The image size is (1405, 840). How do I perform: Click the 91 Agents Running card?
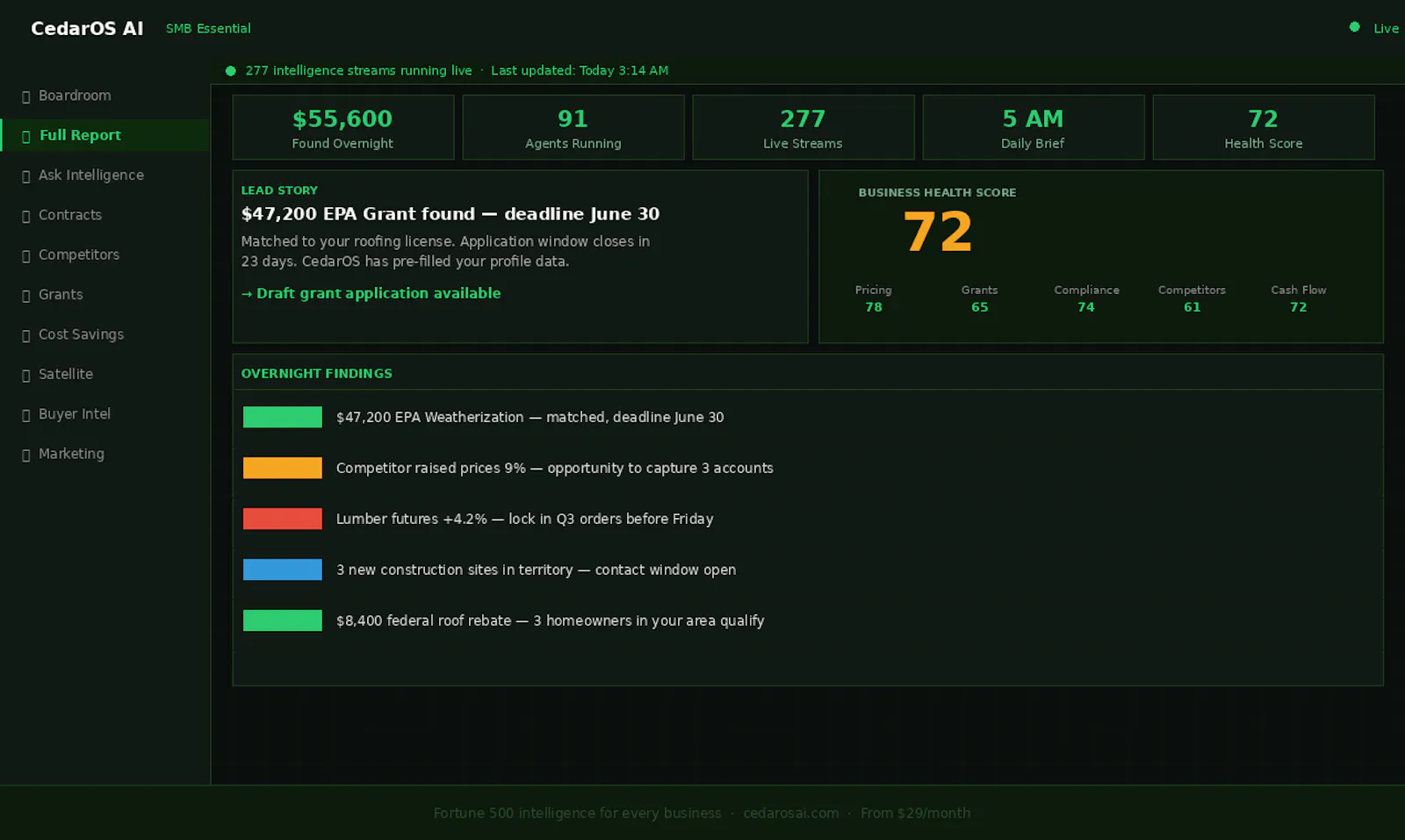coord(573,127)
